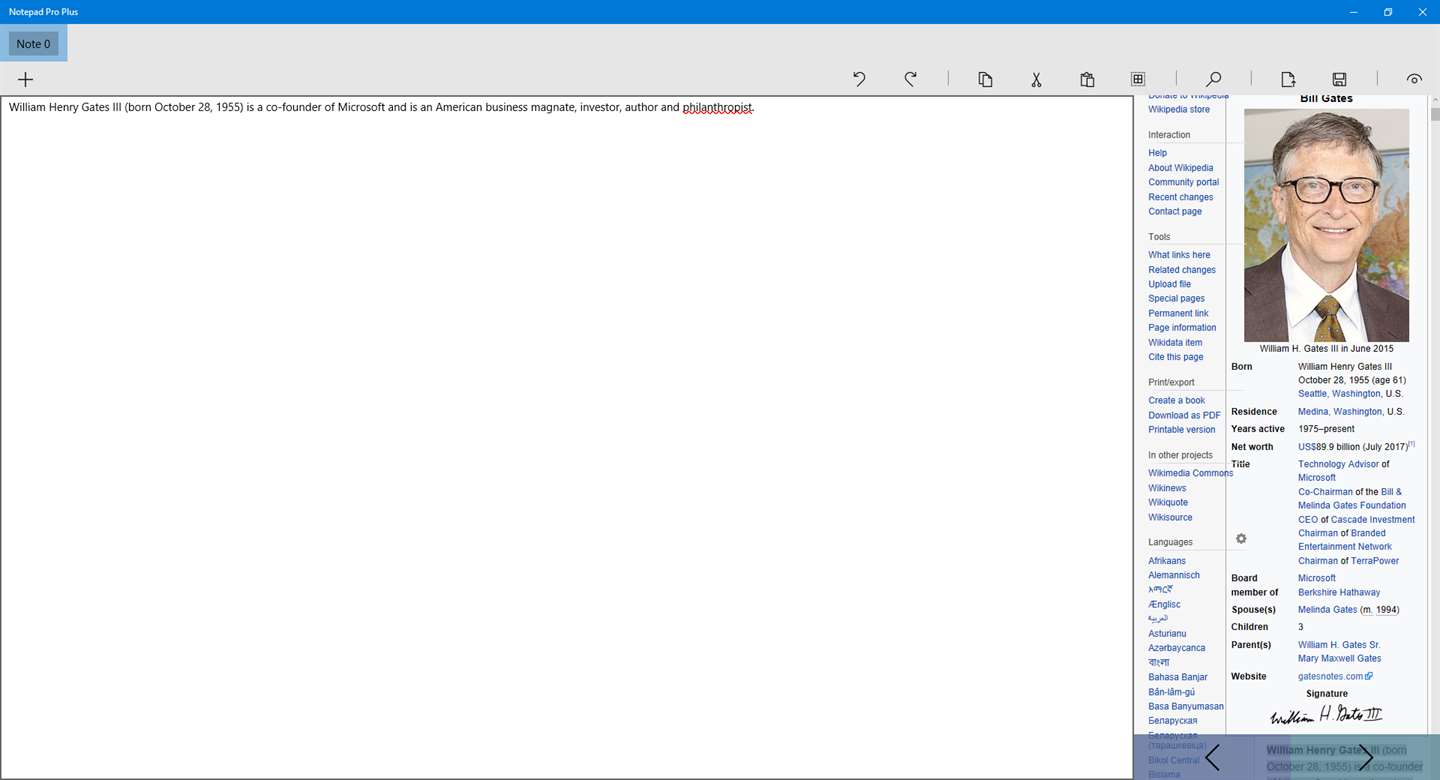Go back in the browser pane
The height and width of the screenshot is (780, 1440).
click(x=1212, y=757)
